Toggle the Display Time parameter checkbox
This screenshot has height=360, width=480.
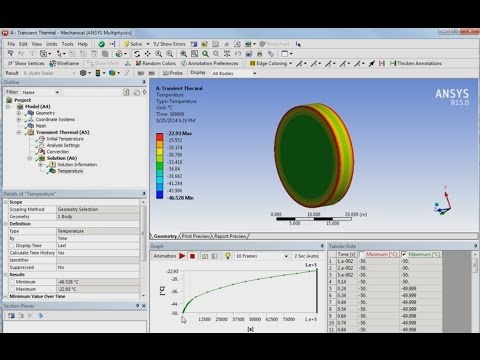(12, 246)
